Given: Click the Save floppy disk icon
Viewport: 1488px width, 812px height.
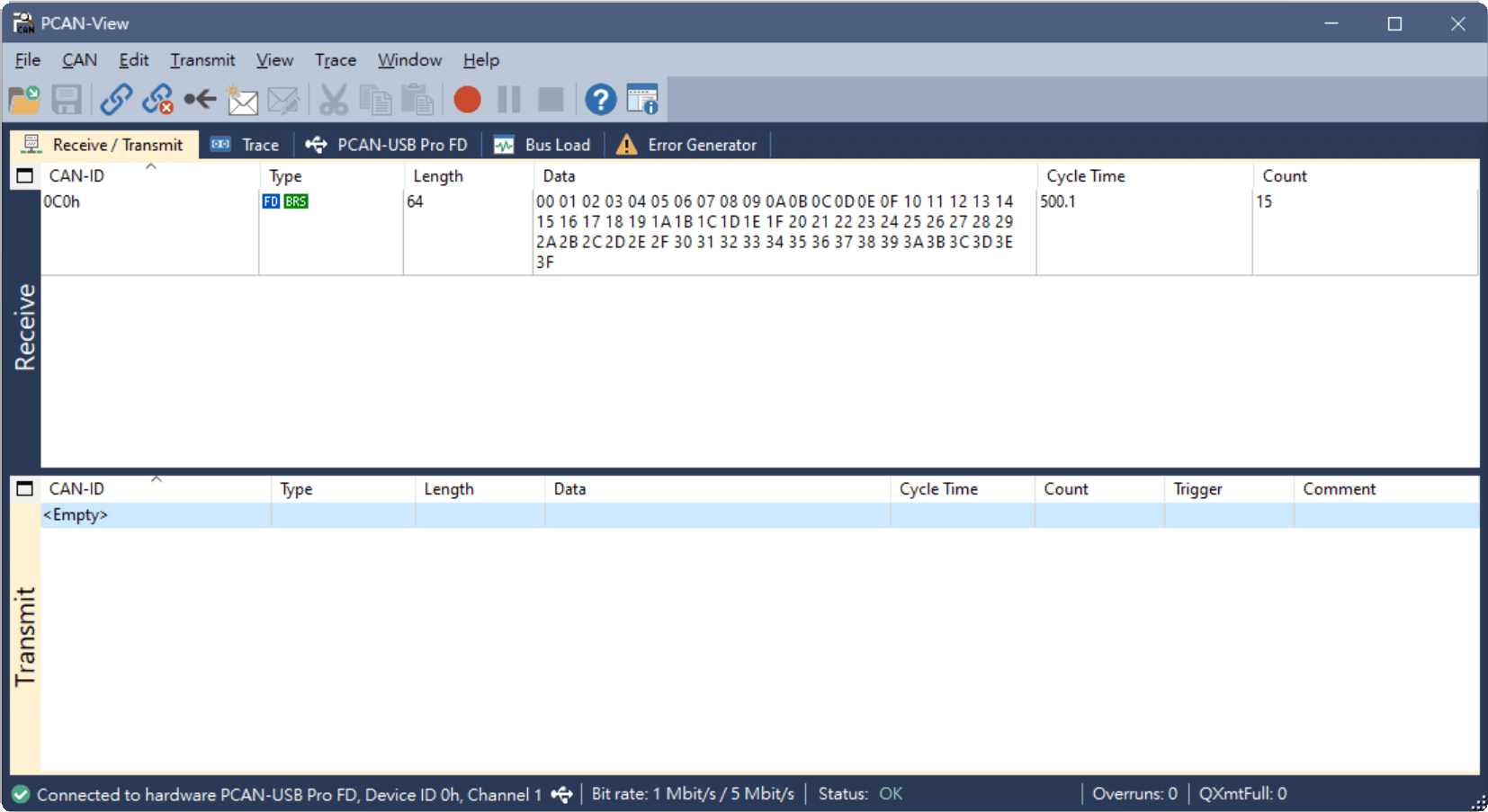Looking at the screenshot, I should [67, 99].
